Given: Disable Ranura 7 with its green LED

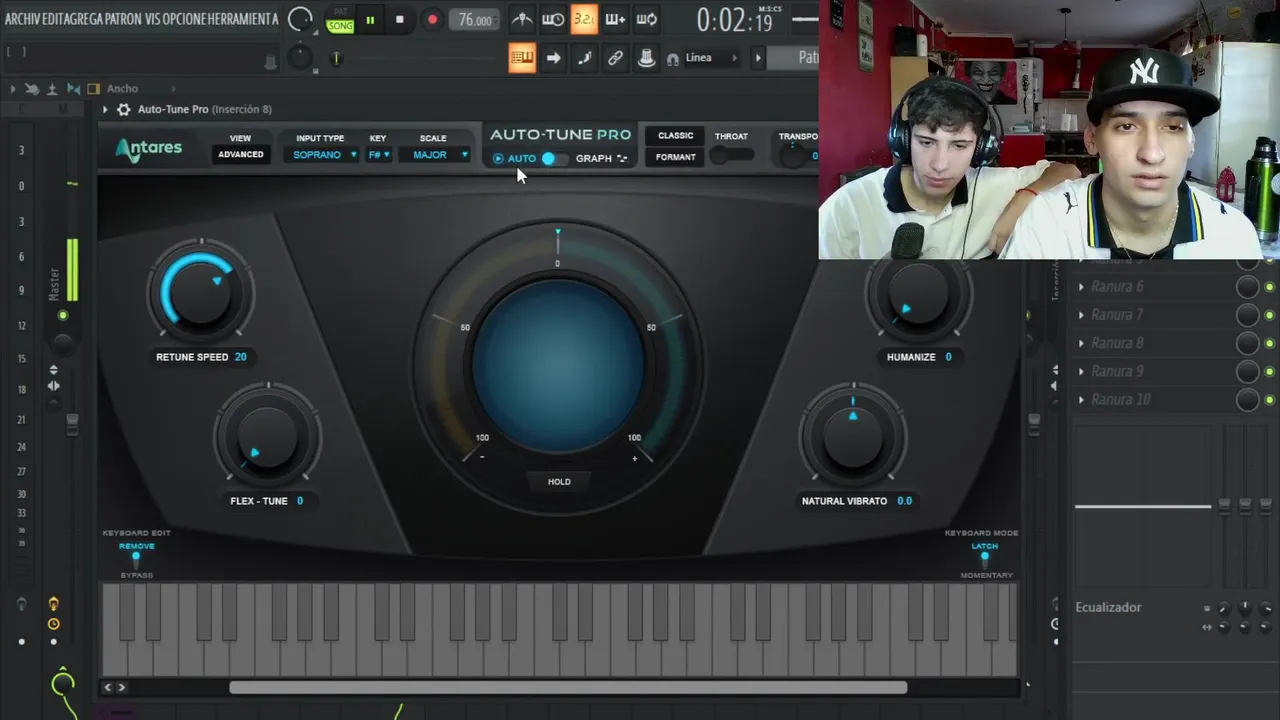Looking at the screenshot, I should (1270, 315).
